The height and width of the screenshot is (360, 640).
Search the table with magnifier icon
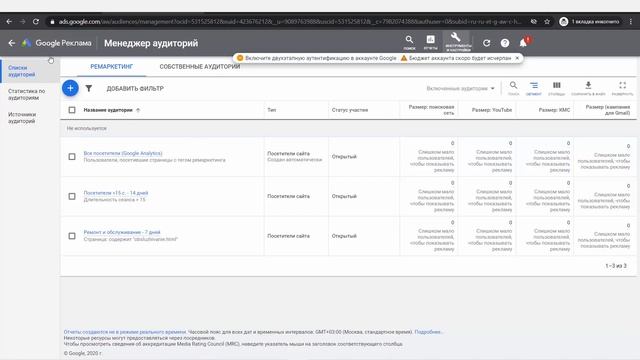coord(513,88)
